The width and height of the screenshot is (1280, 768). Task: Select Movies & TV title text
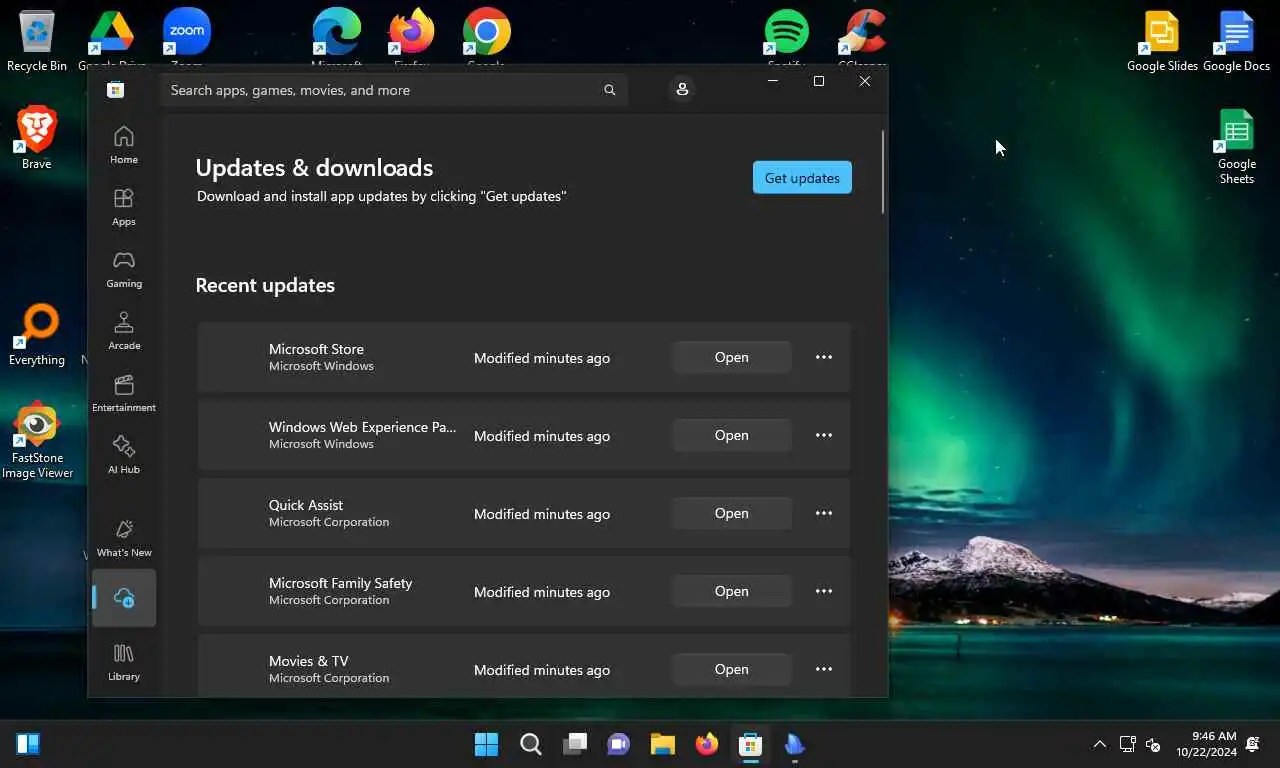point(309,661)
